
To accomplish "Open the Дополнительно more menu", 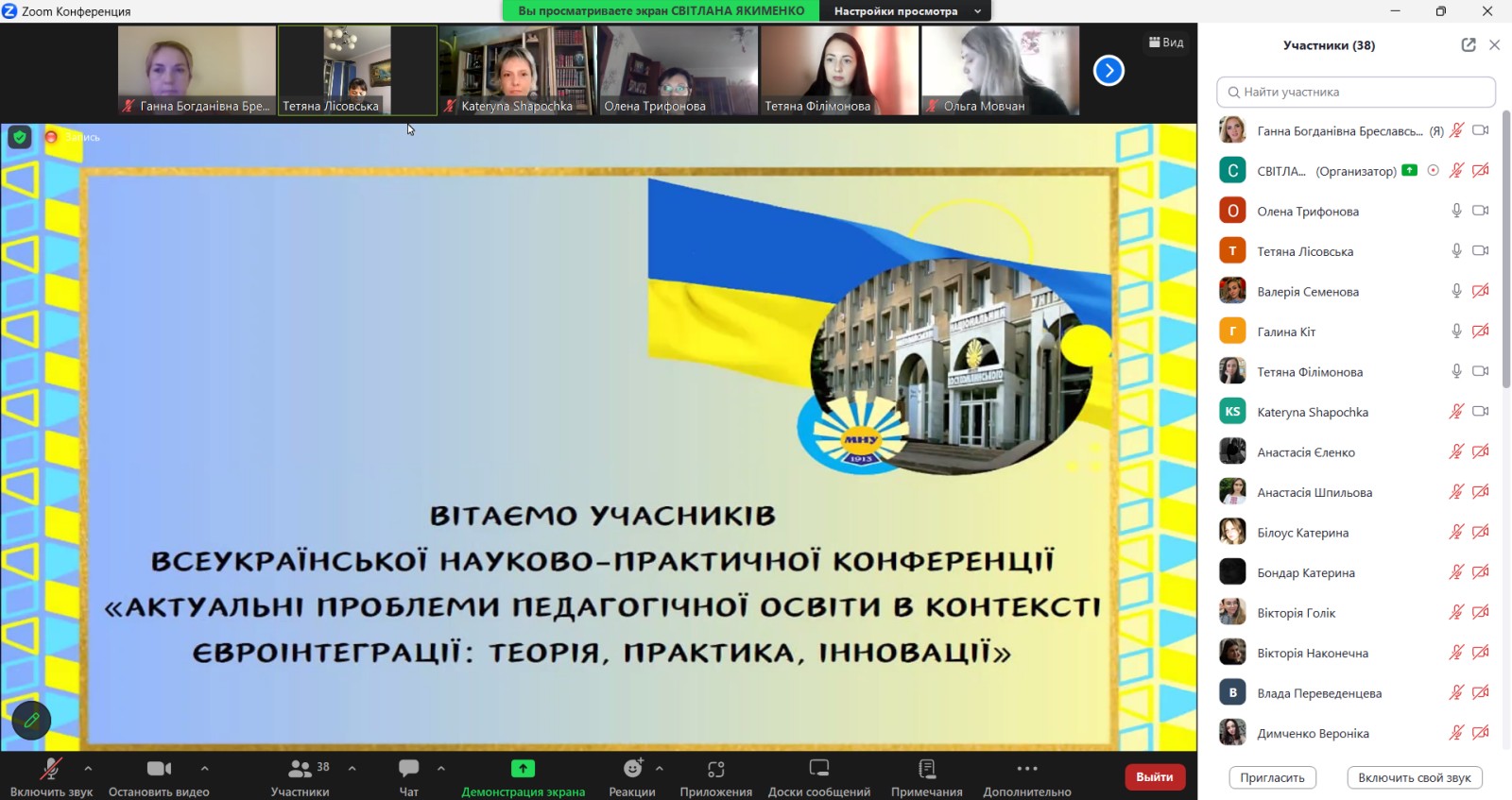I will tap(1026, 769).
